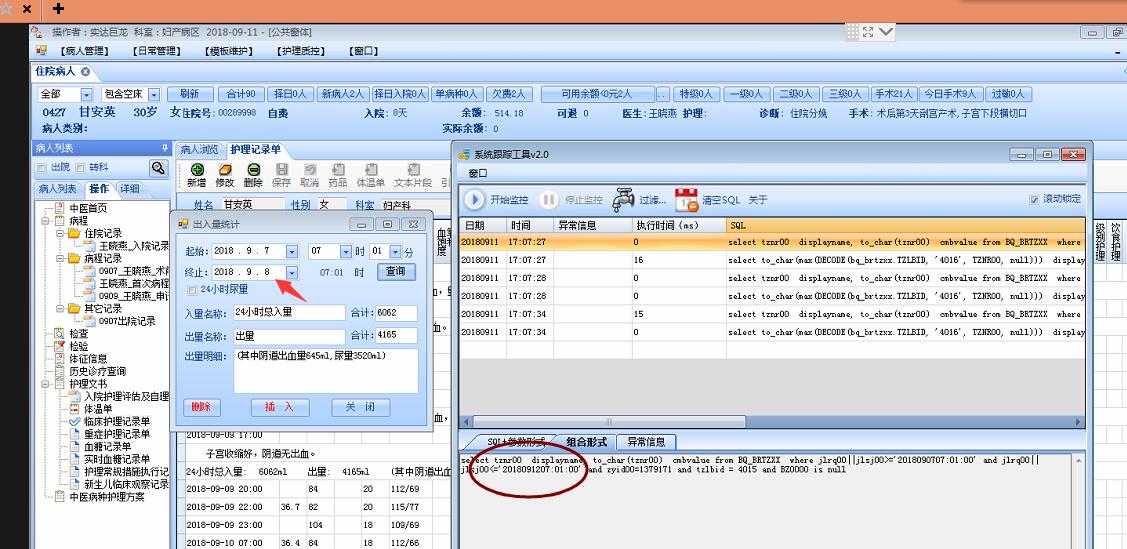Open the 护理质控 menu
1127x549 pixels.
[x=300, y=50]
